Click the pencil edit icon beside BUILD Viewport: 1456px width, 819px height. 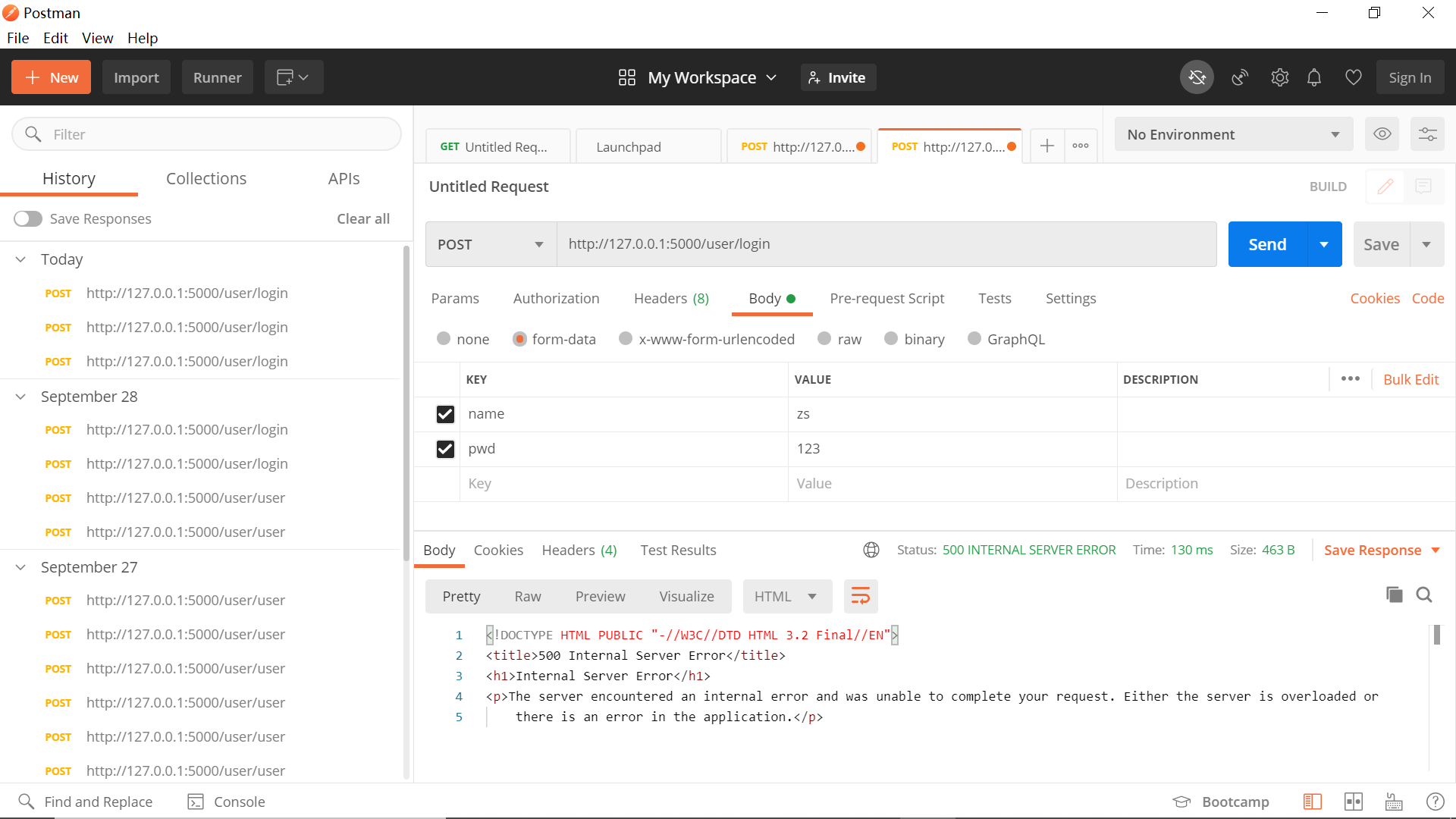pos(1385,187)
